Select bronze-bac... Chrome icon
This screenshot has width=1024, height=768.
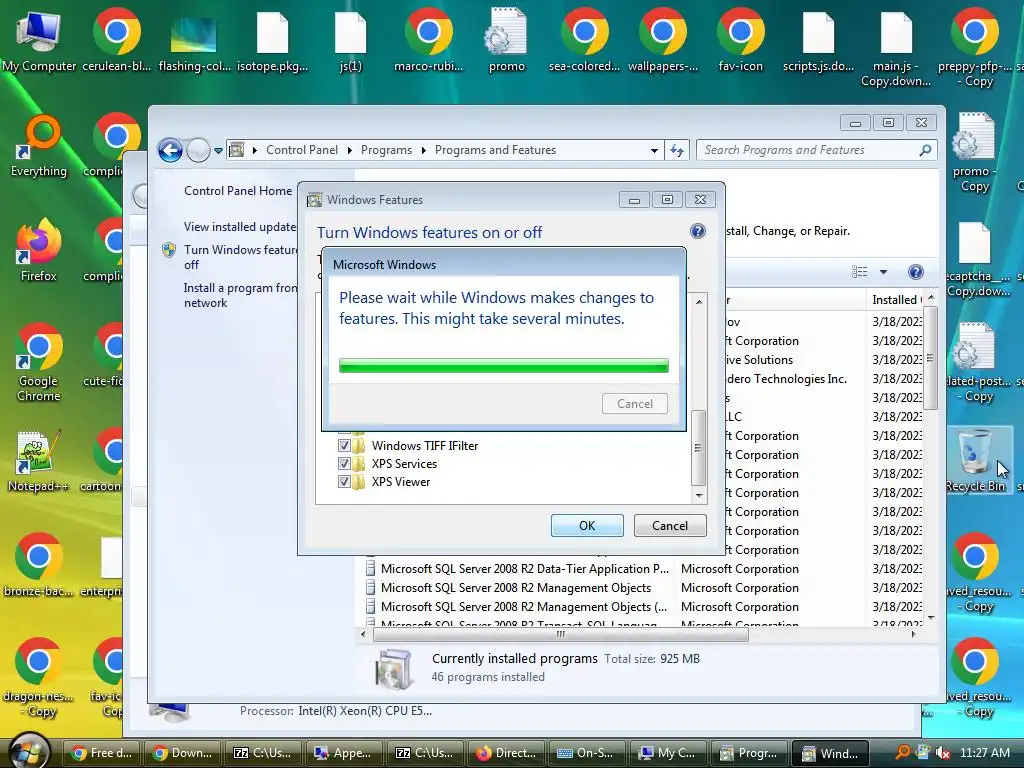click(x=39, y=566)
